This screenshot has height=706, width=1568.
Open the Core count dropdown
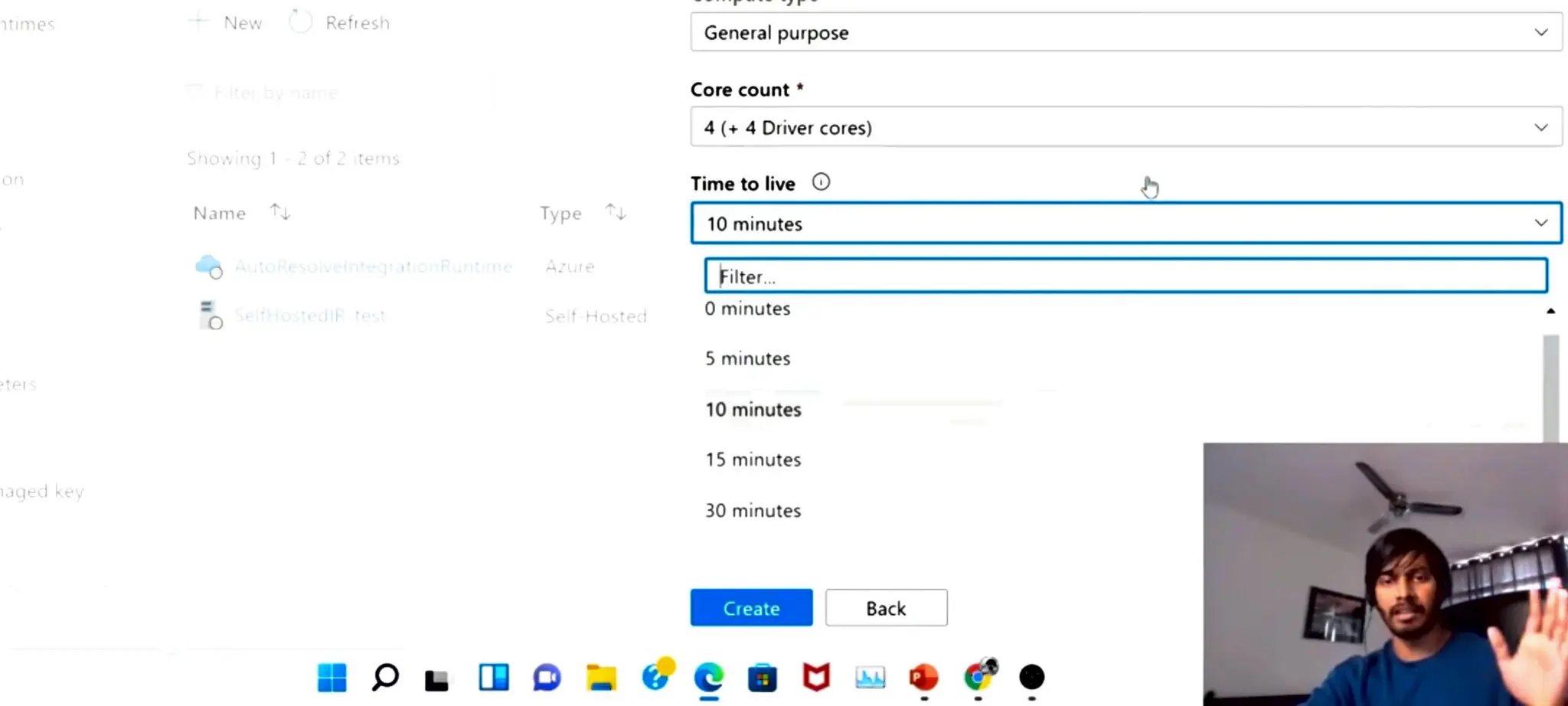(x=1125, y=127)
